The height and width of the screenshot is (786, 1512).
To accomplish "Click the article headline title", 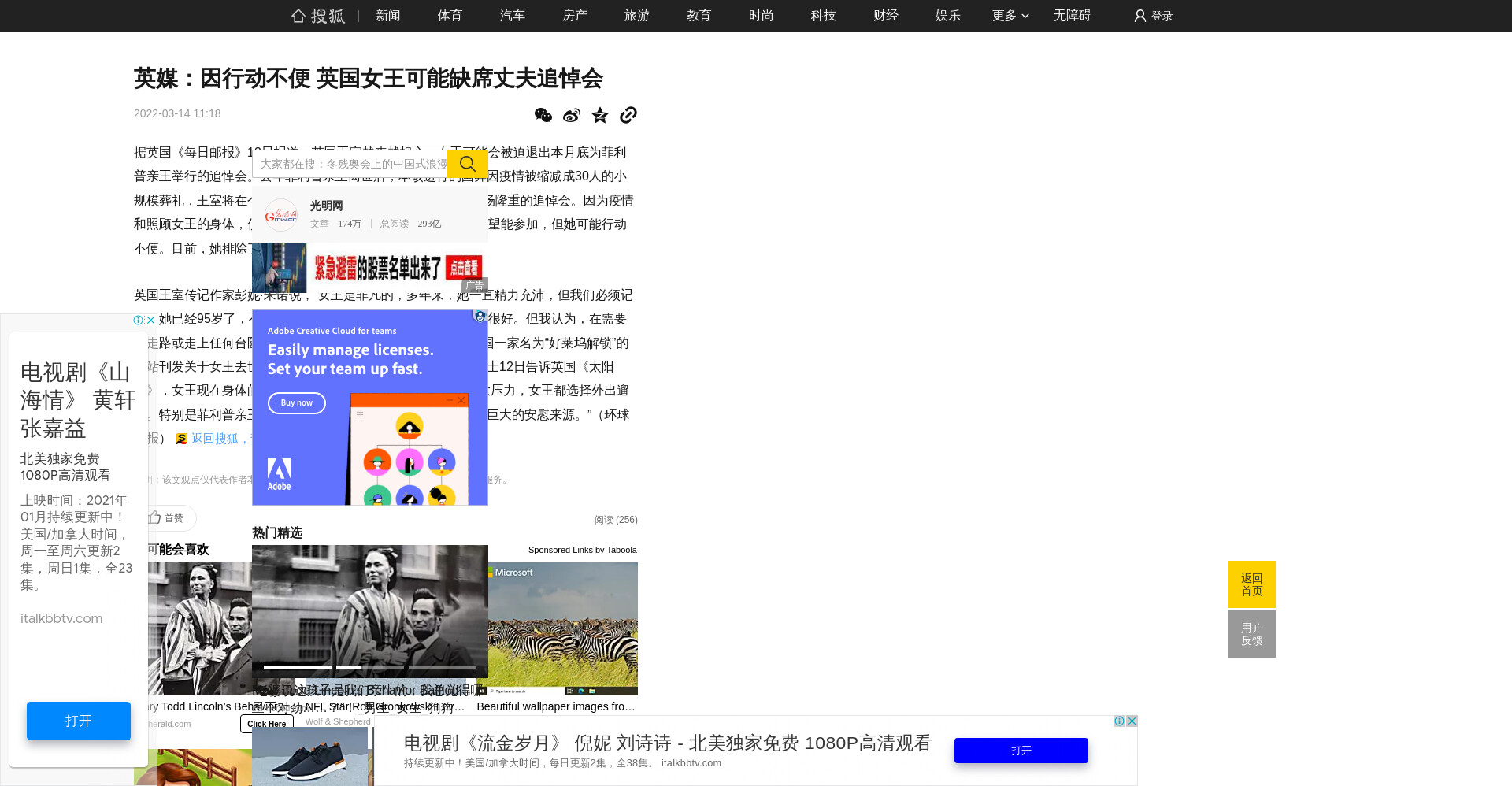I will point(368,78).
